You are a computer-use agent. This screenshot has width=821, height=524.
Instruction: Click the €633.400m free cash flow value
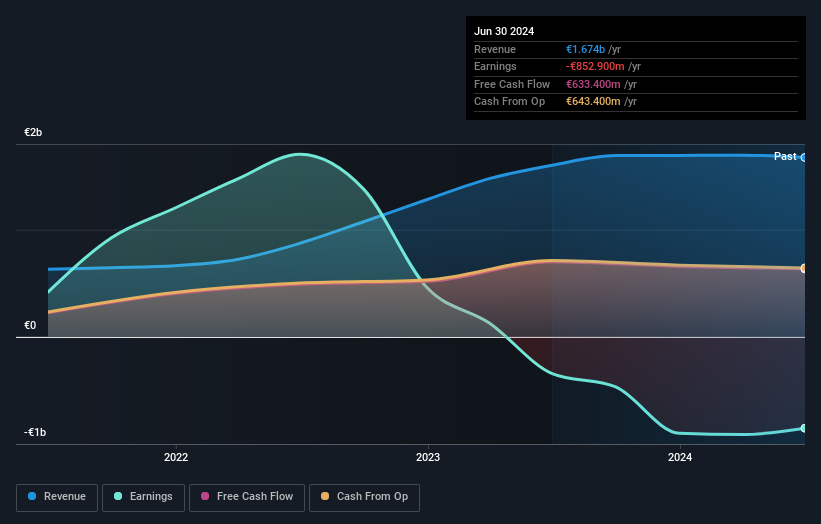[593, 84]
